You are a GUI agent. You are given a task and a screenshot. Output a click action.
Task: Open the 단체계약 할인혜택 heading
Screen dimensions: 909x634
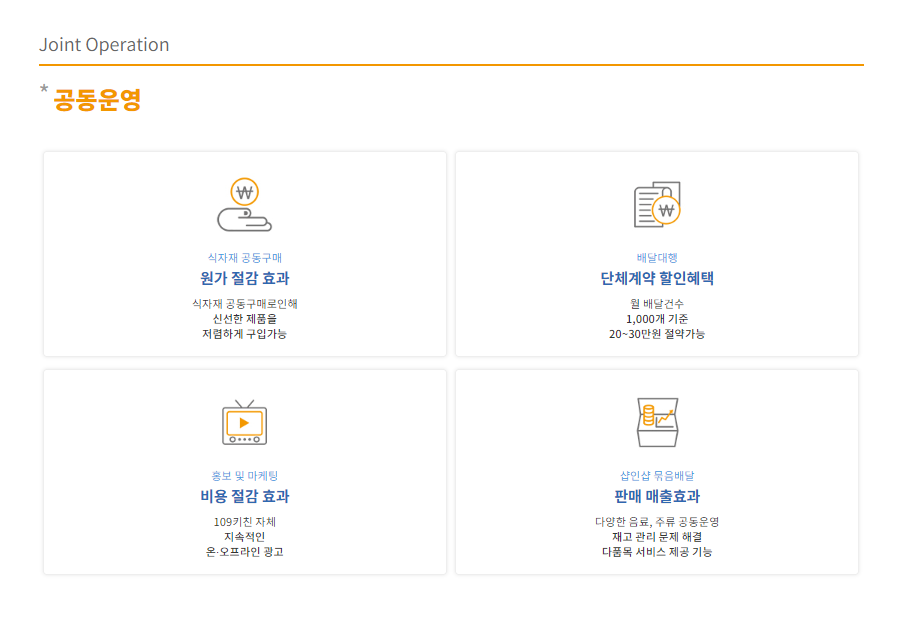(x=657, y=279)
